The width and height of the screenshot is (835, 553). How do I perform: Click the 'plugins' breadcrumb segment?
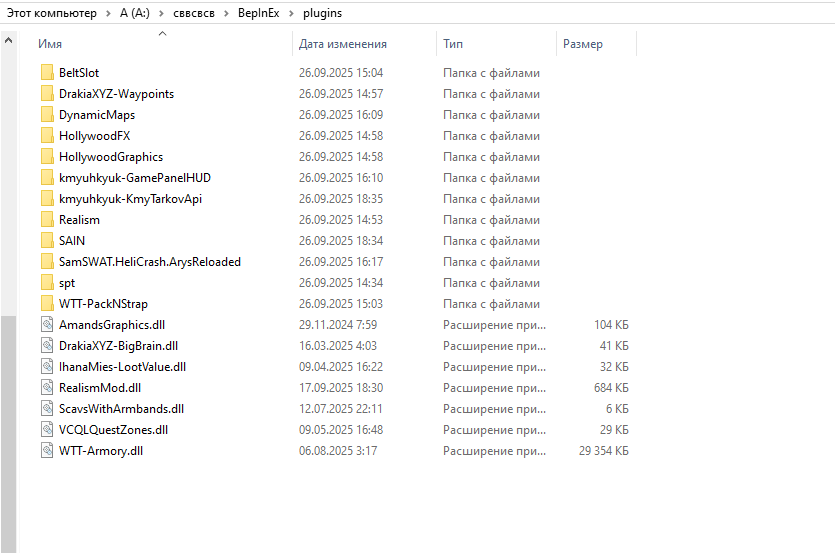pyautogui.click(x=322, y=13)
